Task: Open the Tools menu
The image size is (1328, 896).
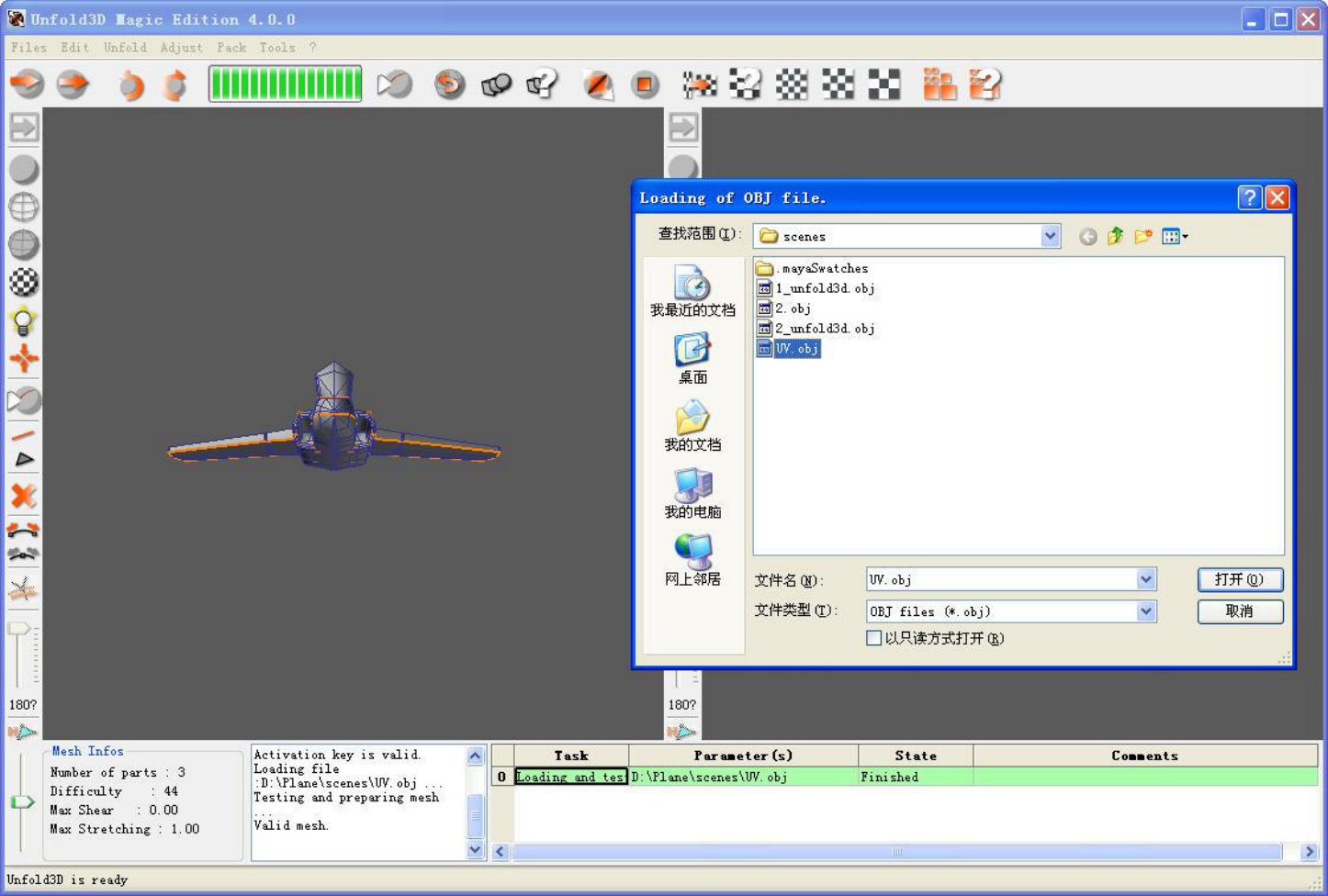Action: pos(276,48)
